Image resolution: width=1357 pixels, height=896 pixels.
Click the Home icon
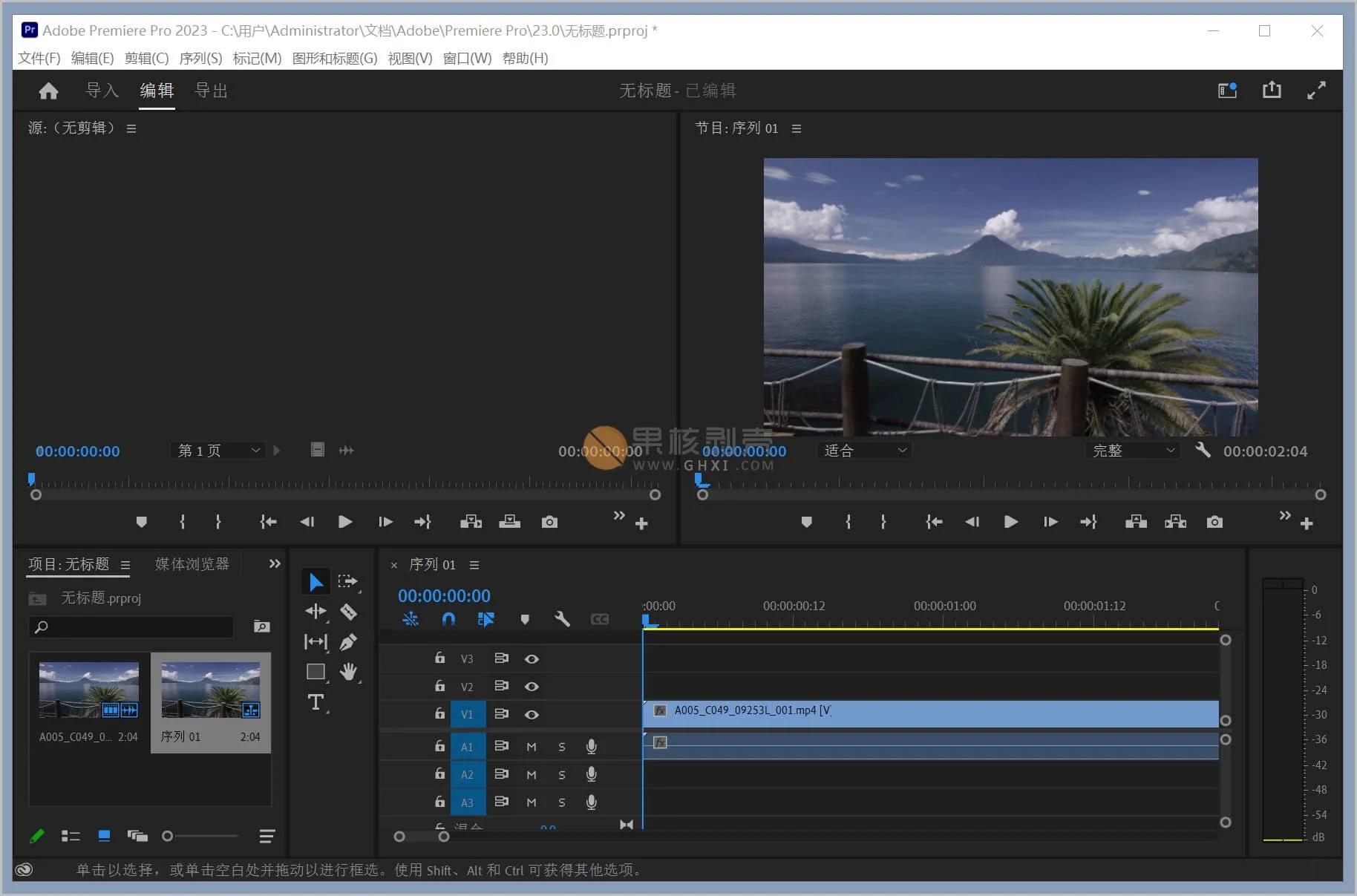48,91
